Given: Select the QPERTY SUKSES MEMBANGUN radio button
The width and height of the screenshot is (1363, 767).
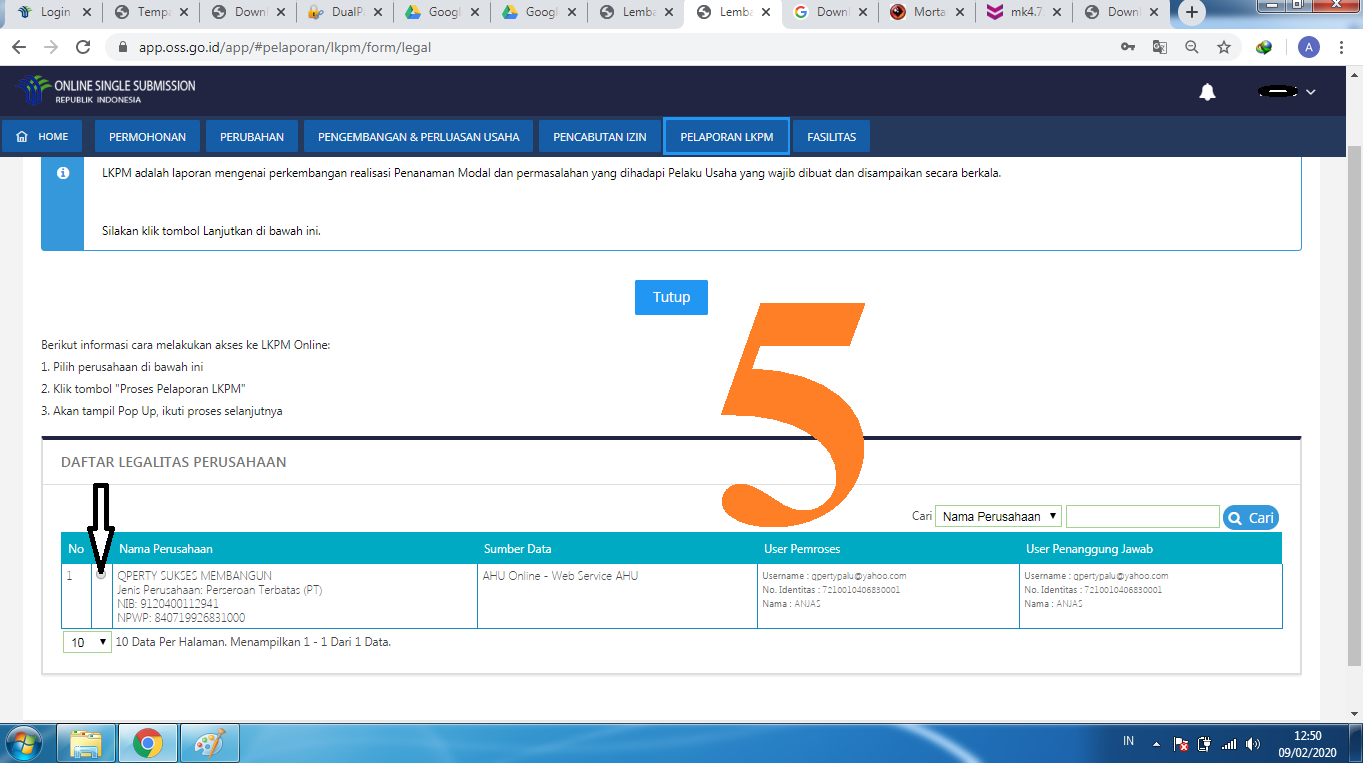Looking at the screenshot, I should click(99, 575).
